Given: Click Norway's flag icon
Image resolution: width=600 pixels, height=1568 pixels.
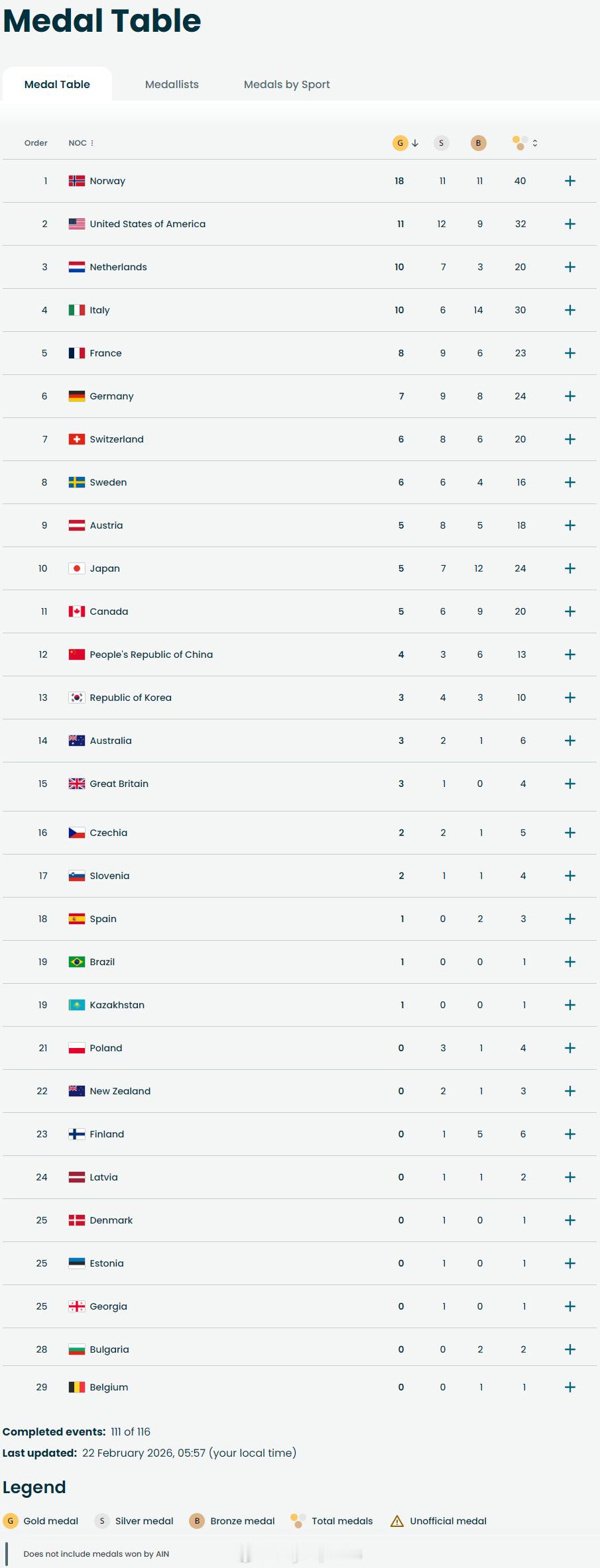Looking at the screenshot, I should point(77,181).
